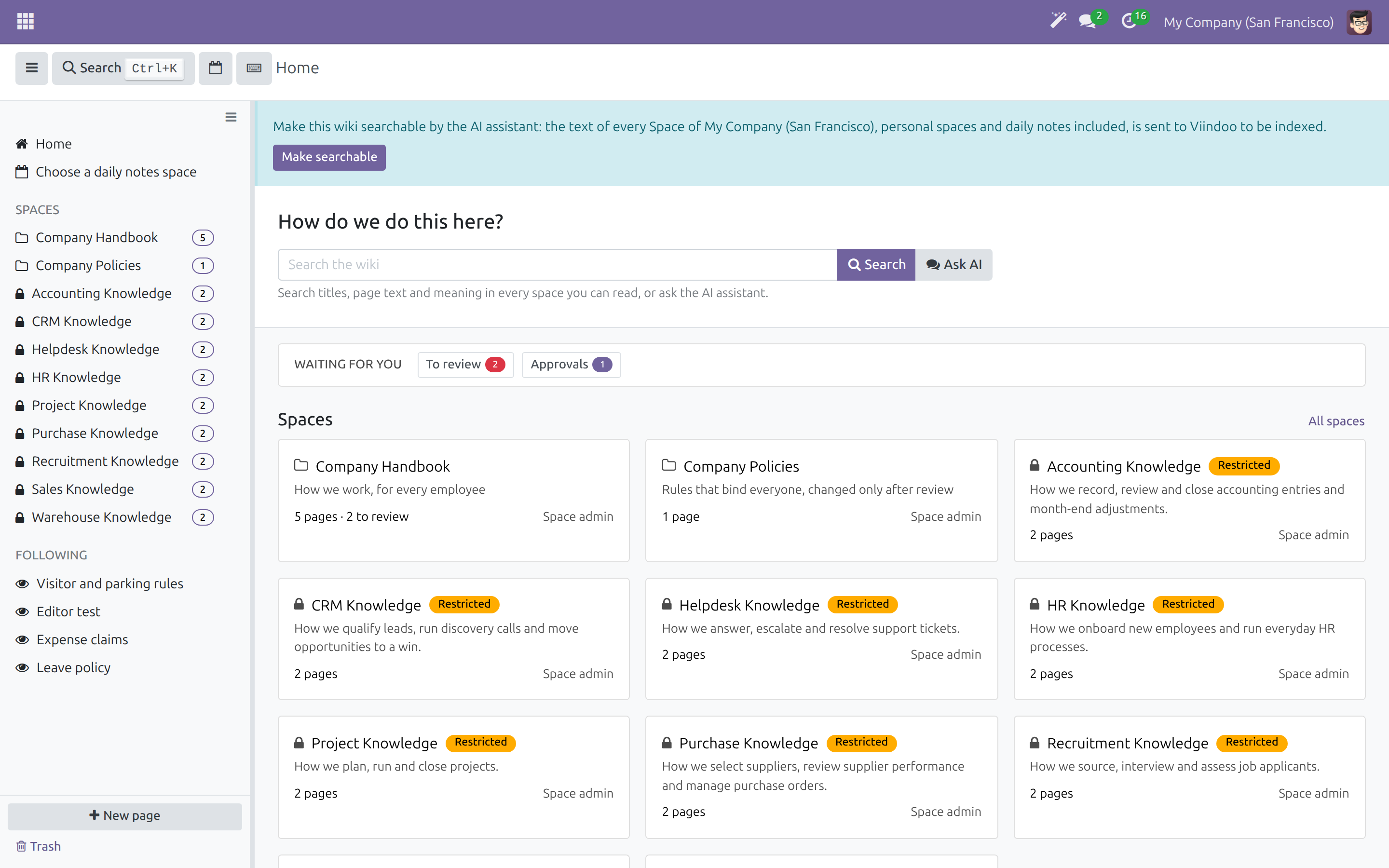Image resolution: width=1389 pixels, height=868 pixels.
Task: Open the Accounting Knowledge space card
Action: coord(1189,501)
